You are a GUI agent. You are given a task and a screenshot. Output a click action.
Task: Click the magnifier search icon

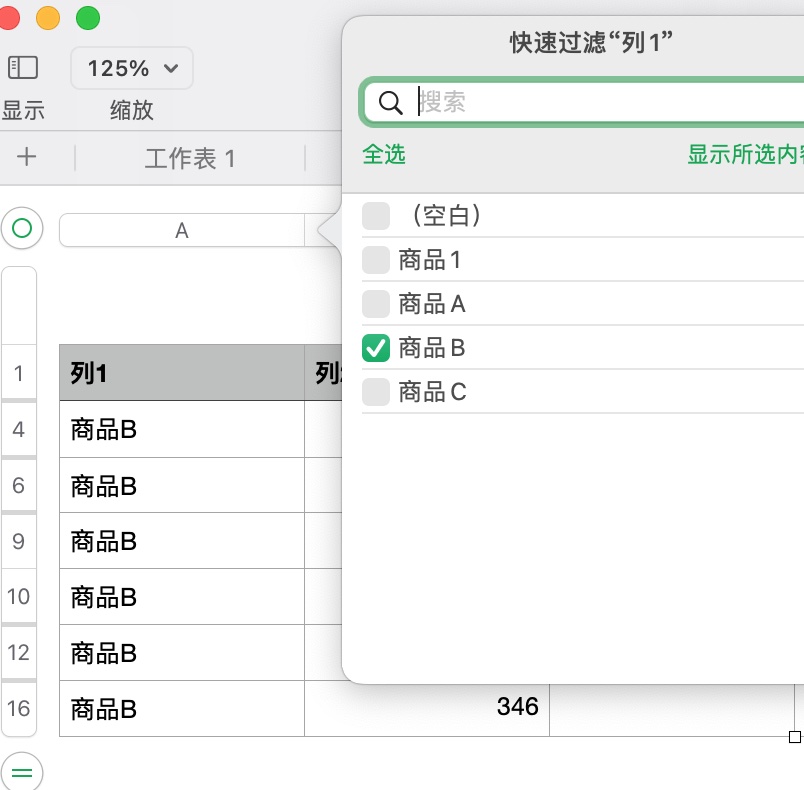391,102
